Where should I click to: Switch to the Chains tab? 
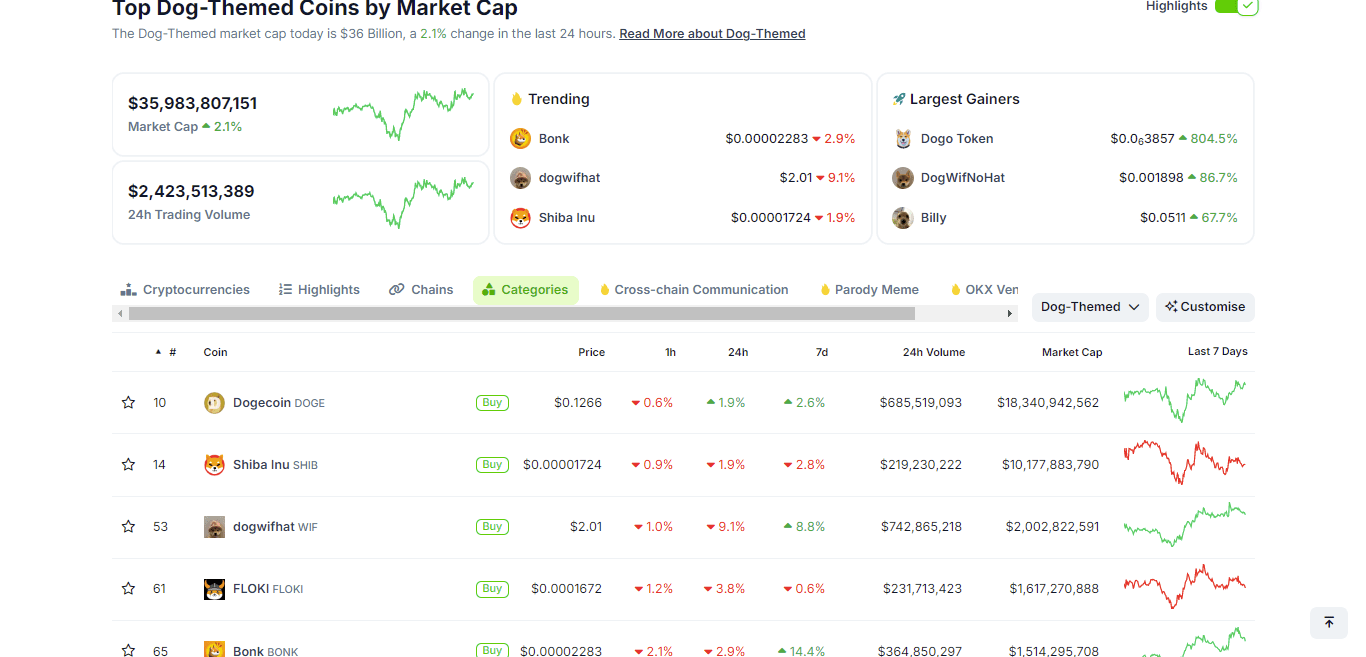click(x=421, y=290)
